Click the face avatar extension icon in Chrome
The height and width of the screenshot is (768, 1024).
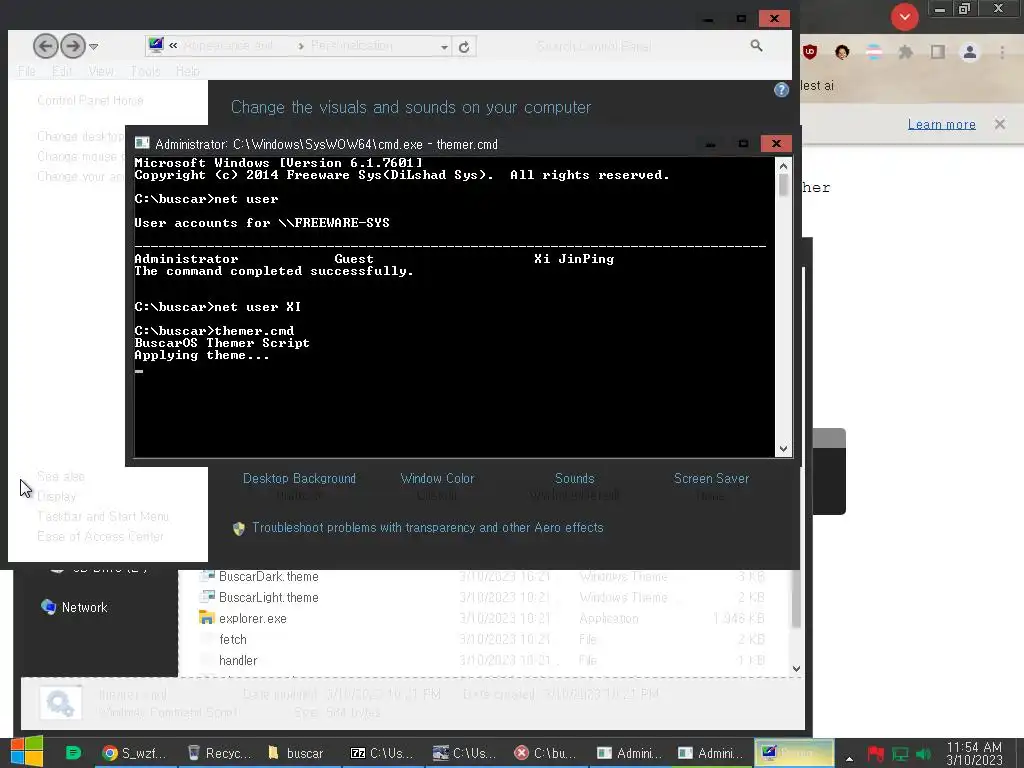pos(842,52)
